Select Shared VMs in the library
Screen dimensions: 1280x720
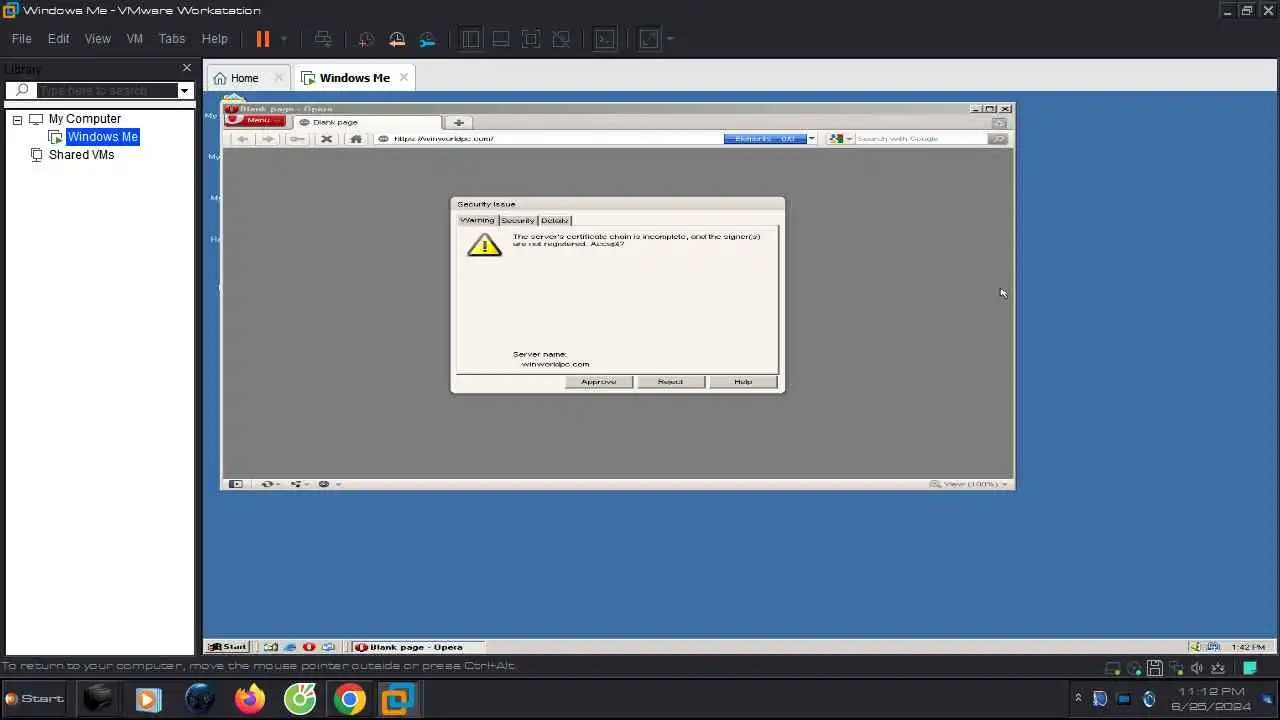pos(81,155)
